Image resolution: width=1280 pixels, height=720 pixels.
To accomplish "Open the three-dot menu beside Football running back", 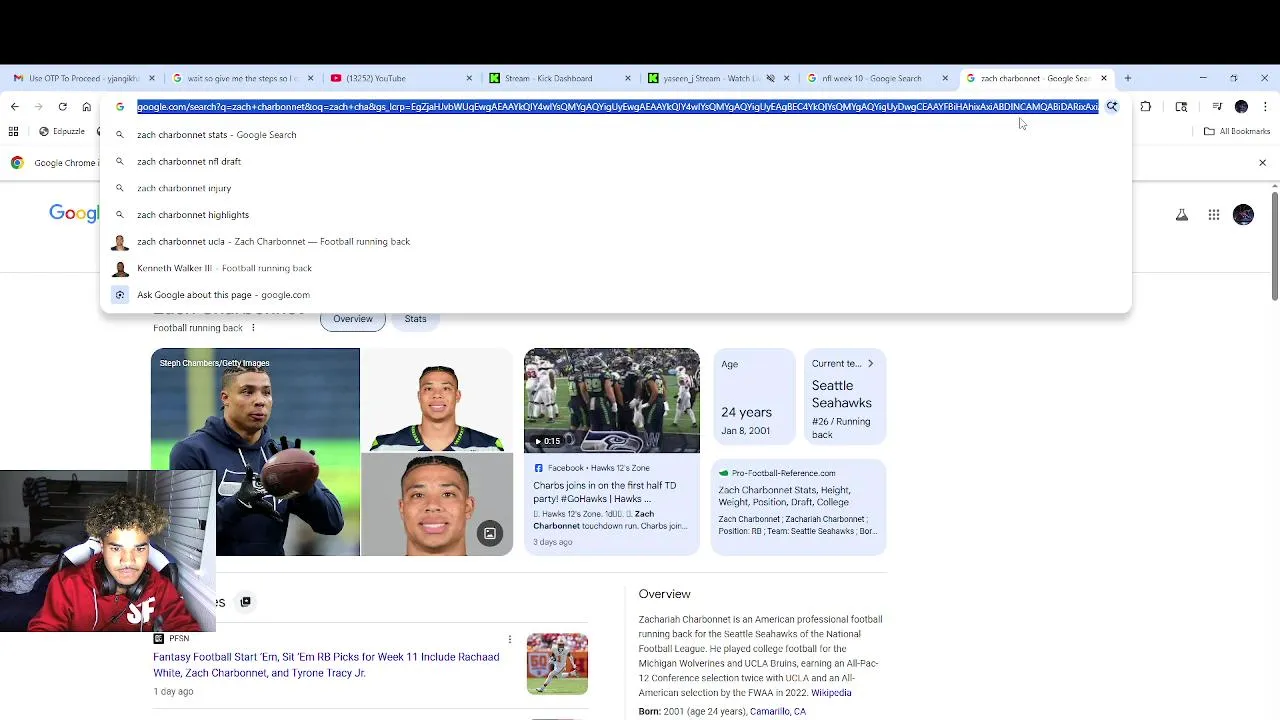I will click(253, 328).
